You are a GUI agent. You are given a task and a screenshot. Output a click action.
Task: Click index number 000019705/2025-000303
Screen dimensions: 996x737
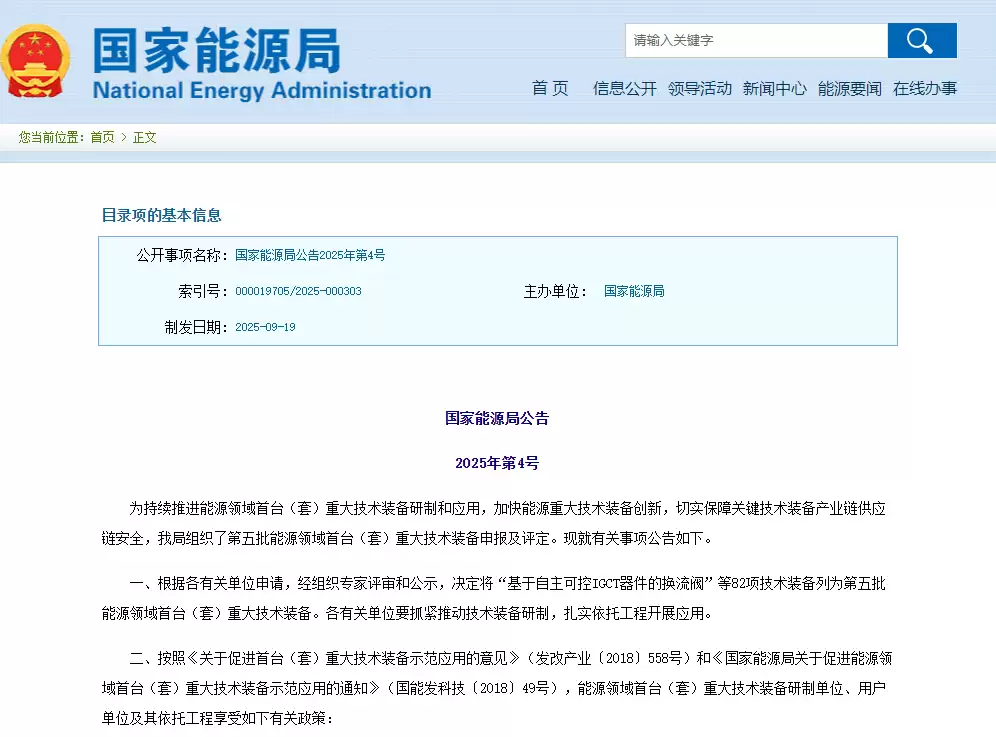[297, 291]
